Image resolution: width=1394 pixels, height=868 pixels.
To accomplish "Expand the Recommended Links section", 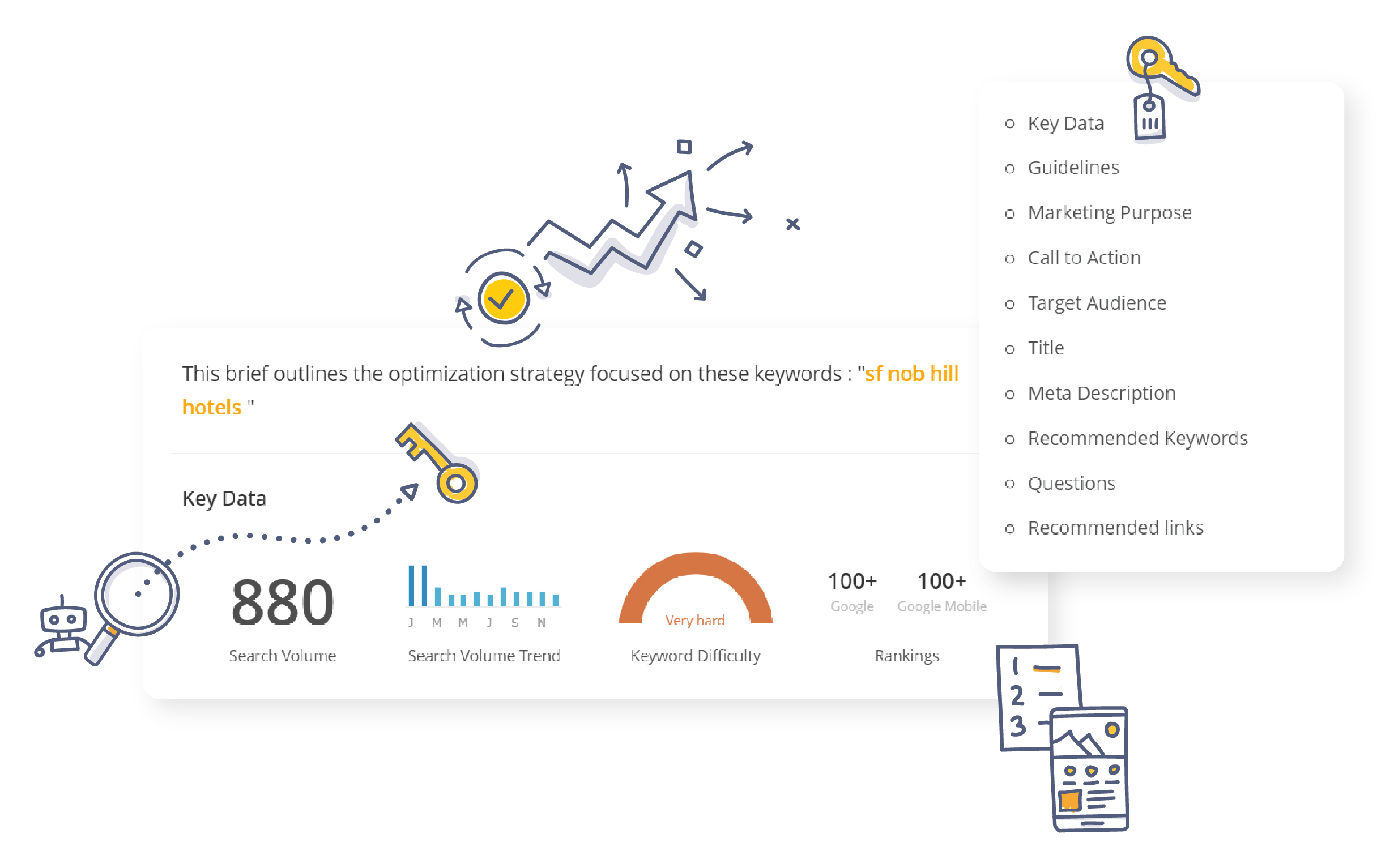I will 1112,527.
